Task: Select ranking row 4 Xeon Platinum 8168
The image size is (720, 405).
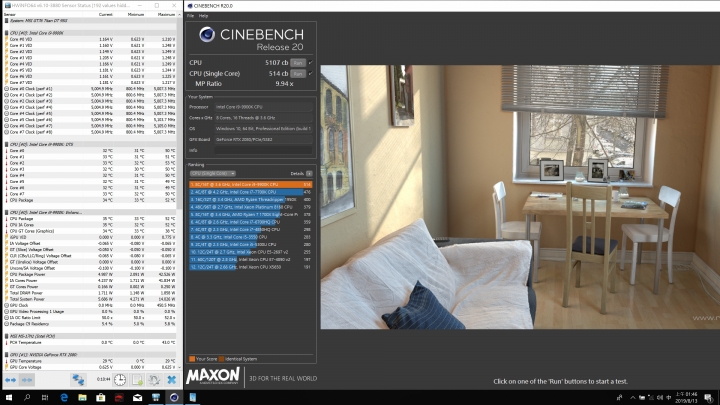Action: tap(251, 207)
